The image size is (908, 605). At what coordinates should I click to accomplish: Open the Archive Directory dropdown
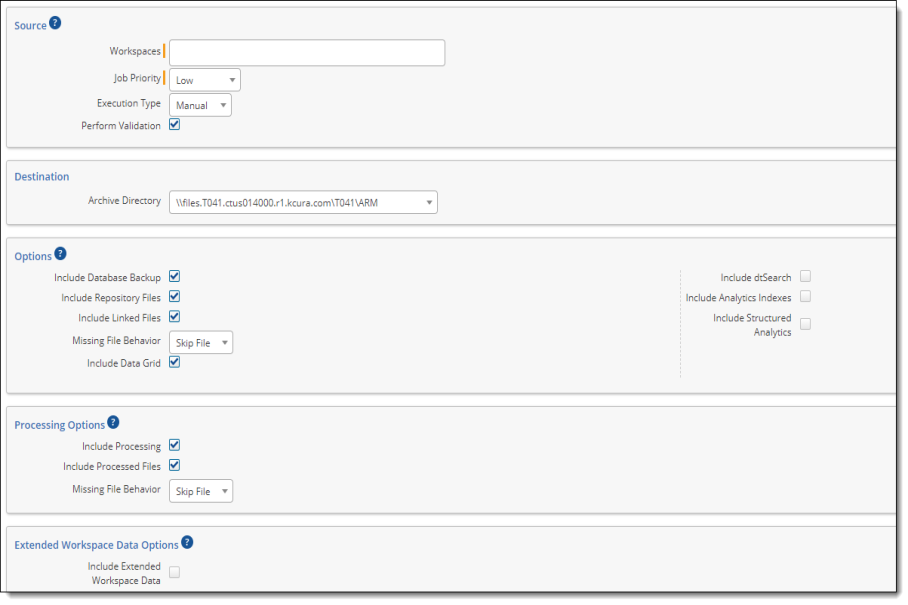tap(303, 203)
